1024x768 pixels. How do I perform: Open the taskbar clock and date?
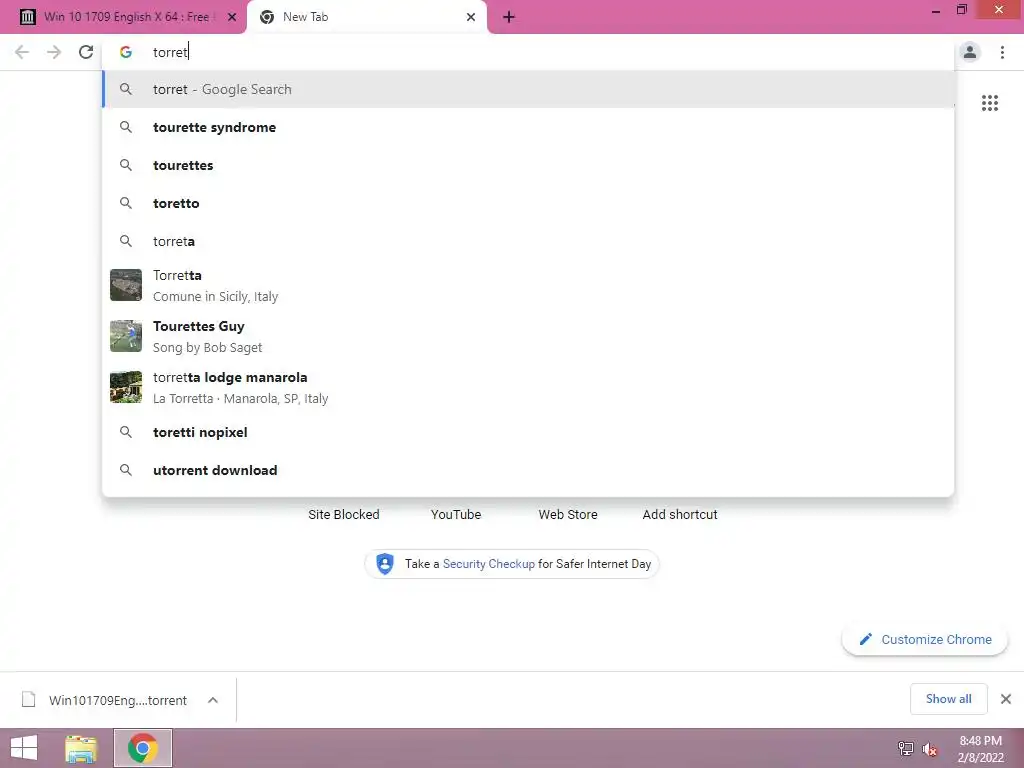(x=980, y=749)
